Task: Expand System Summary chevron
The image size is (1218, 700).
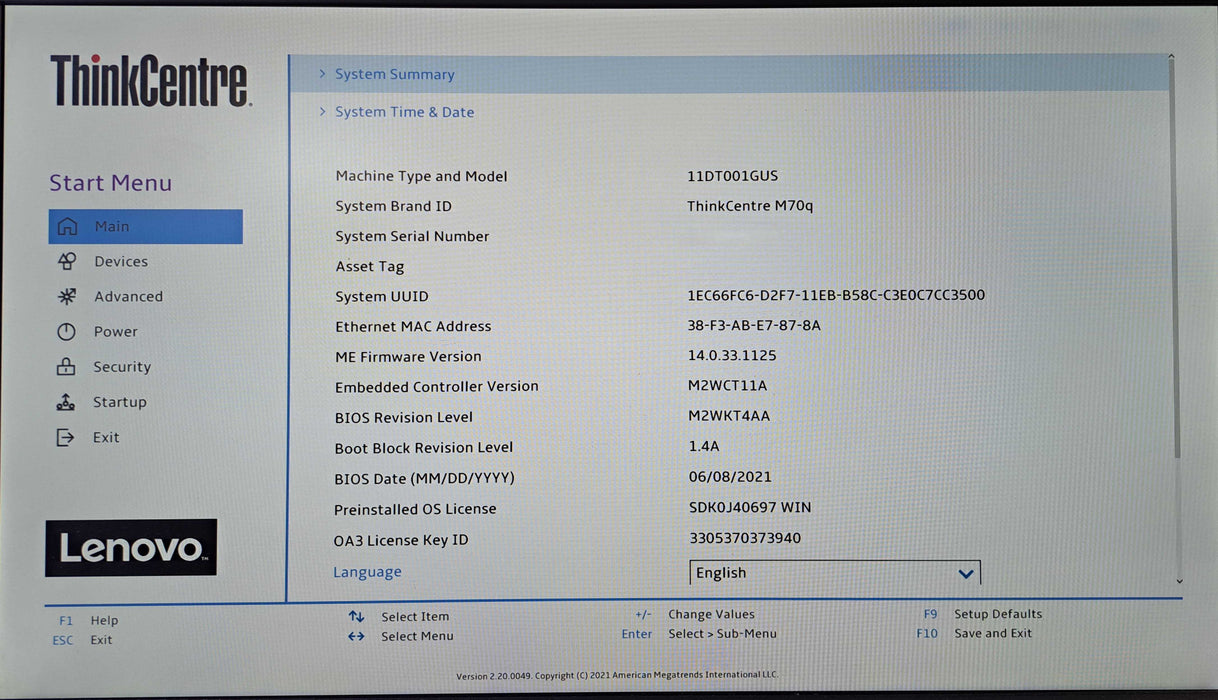Action: coord(322,74)
